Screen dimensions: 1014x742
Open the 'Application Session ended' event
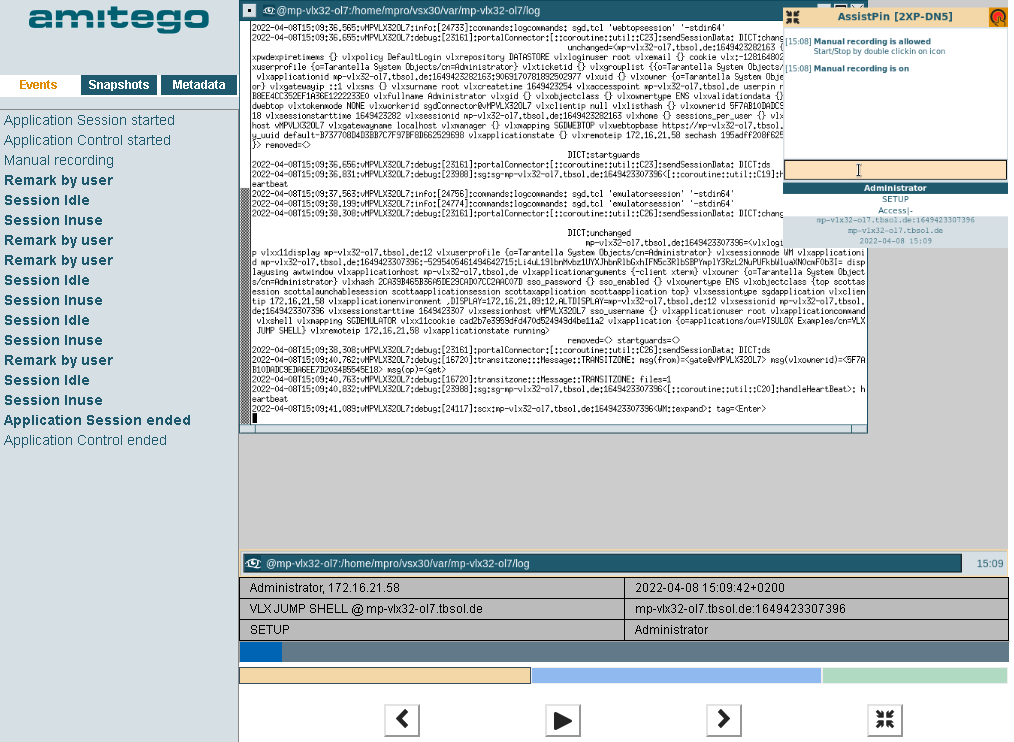(97, 420)
